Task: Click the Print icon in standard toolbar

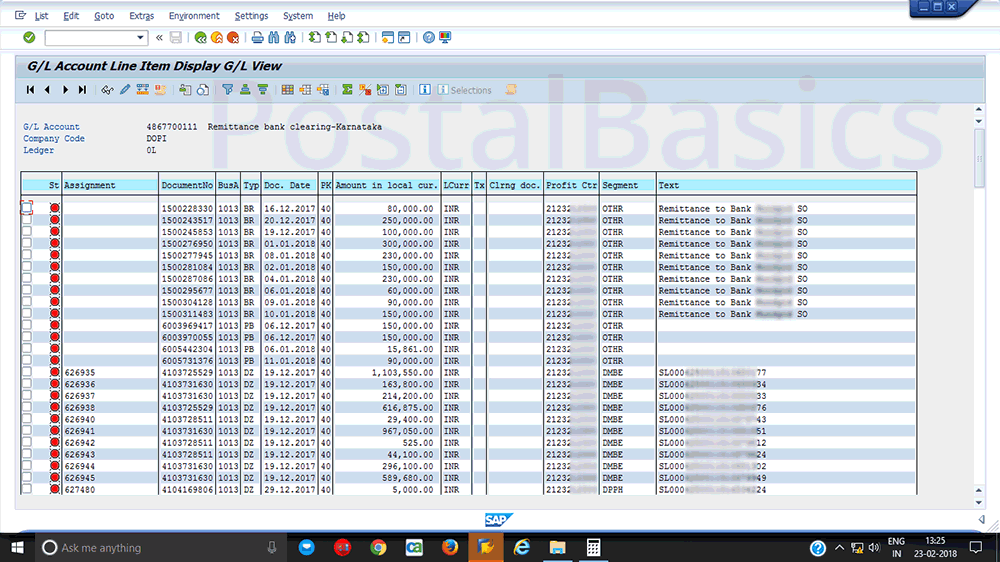Action: click(x=257, y=38)
